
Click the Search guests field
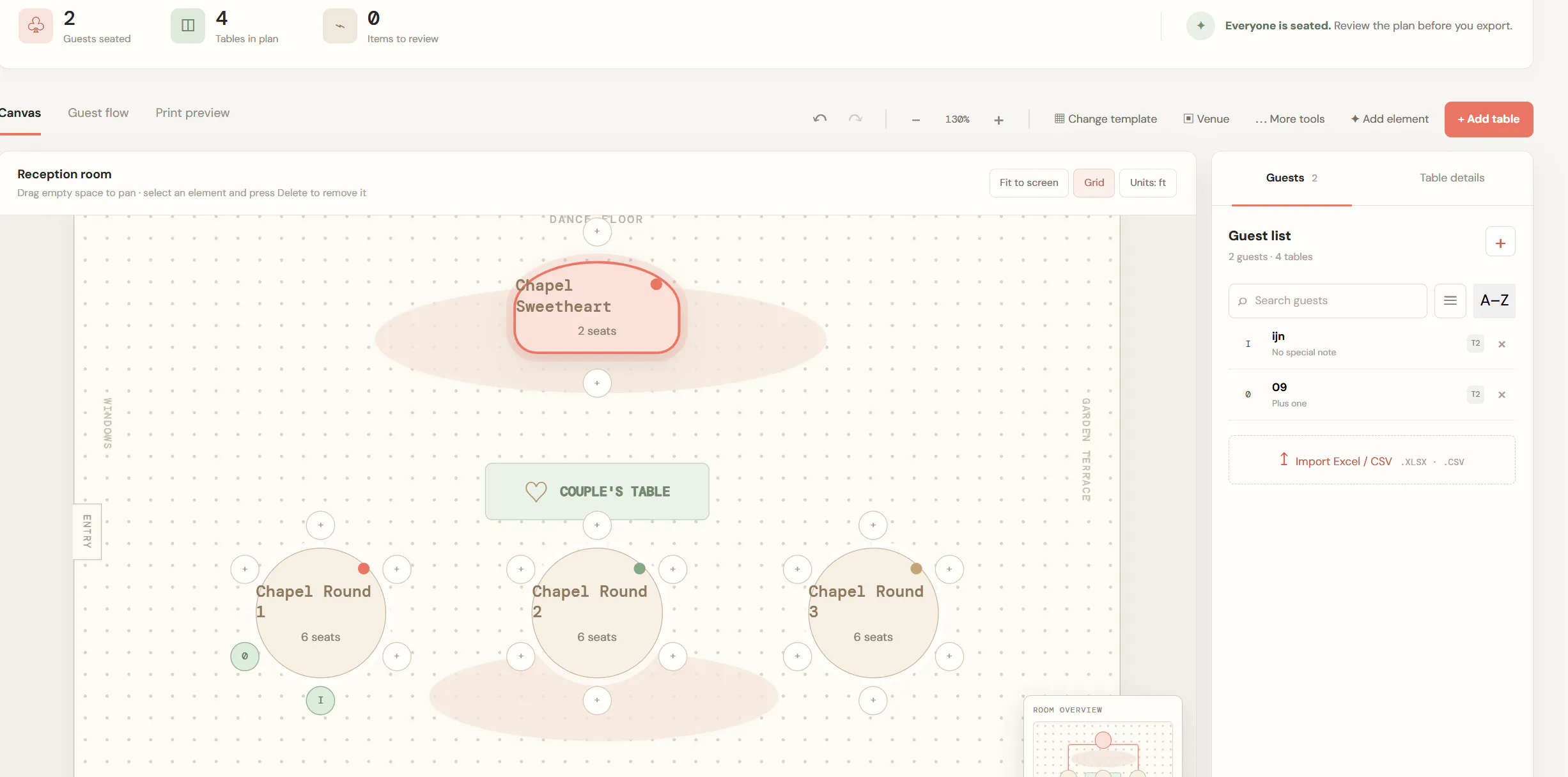pyautogui.click(x=1328, y=300)
